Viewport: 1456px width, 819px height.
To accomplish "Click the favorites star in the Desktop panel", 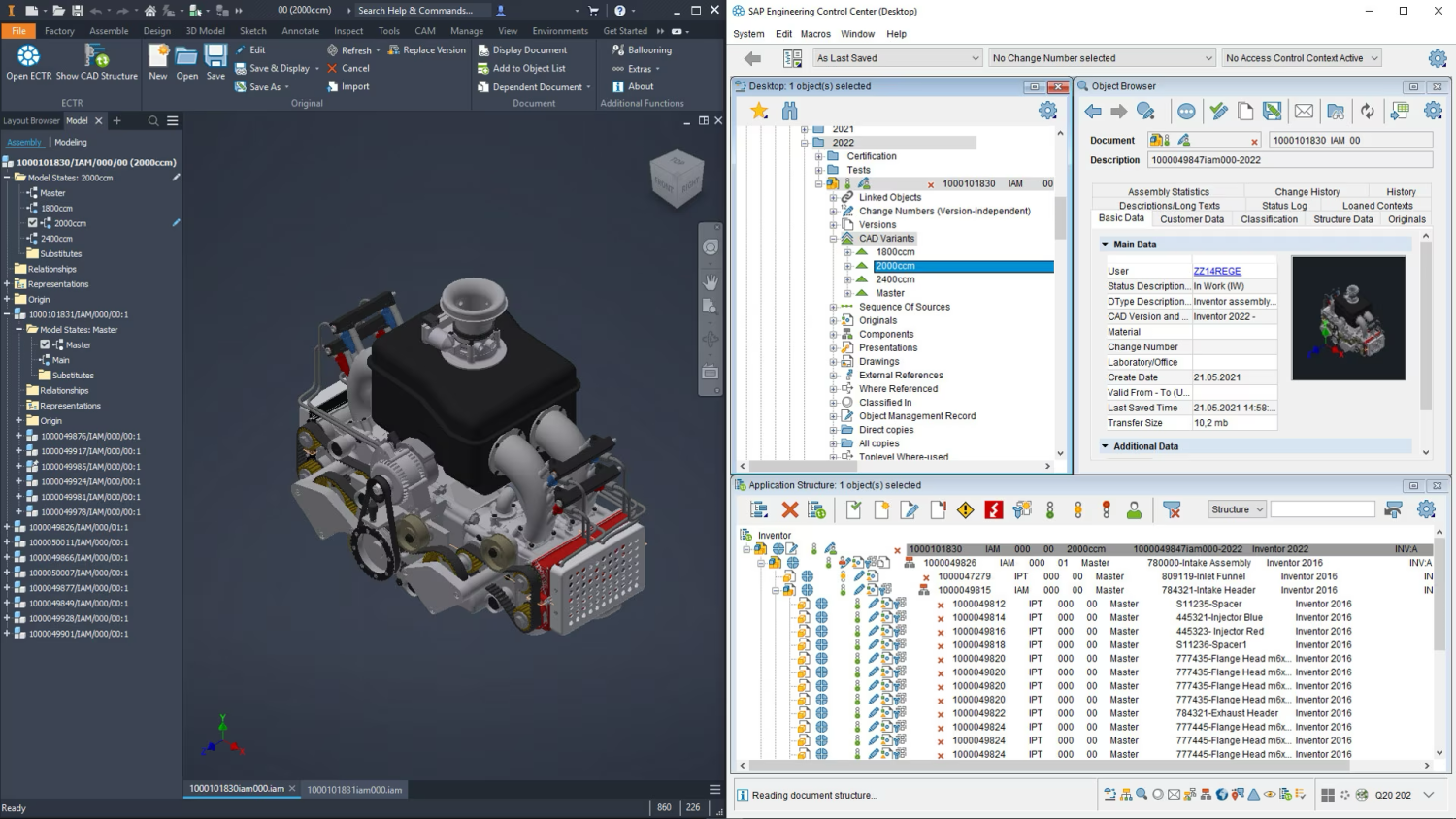I will coord(759,111).
